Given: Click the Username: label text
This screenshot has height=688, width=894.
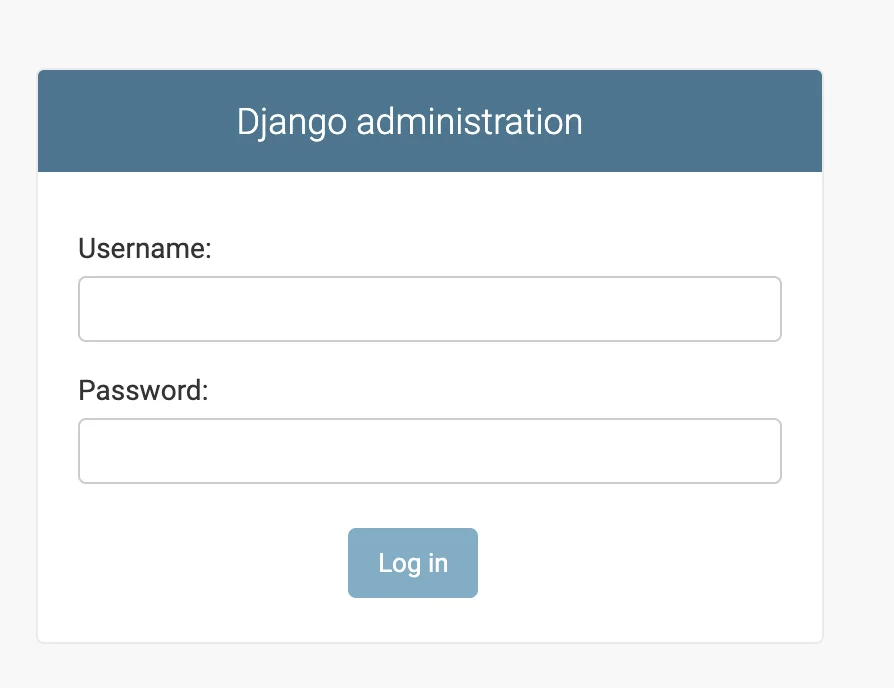Looking at the screenshot, I should coord(145,248).
